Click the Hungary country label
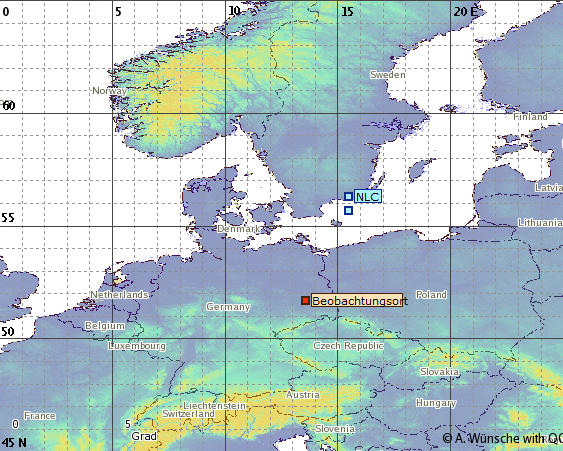Image resolution: width=563 pixels, height=451 pixels. (x=436, y=403)
